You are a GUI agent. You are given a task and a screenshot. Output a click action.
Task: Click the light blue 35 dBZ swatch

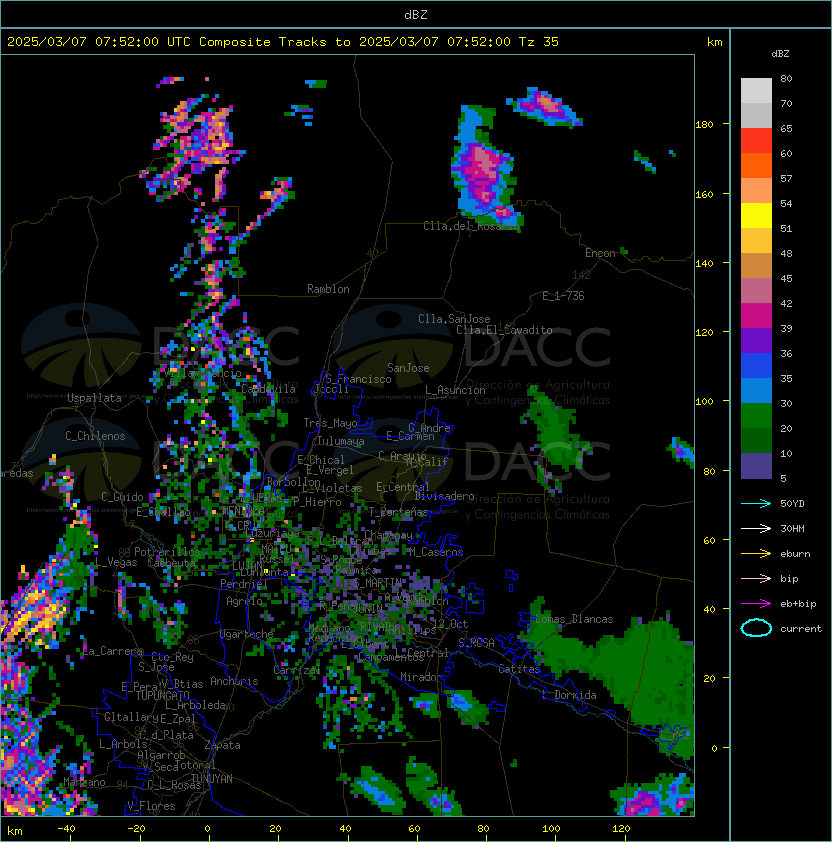click(x=756, y=391)
